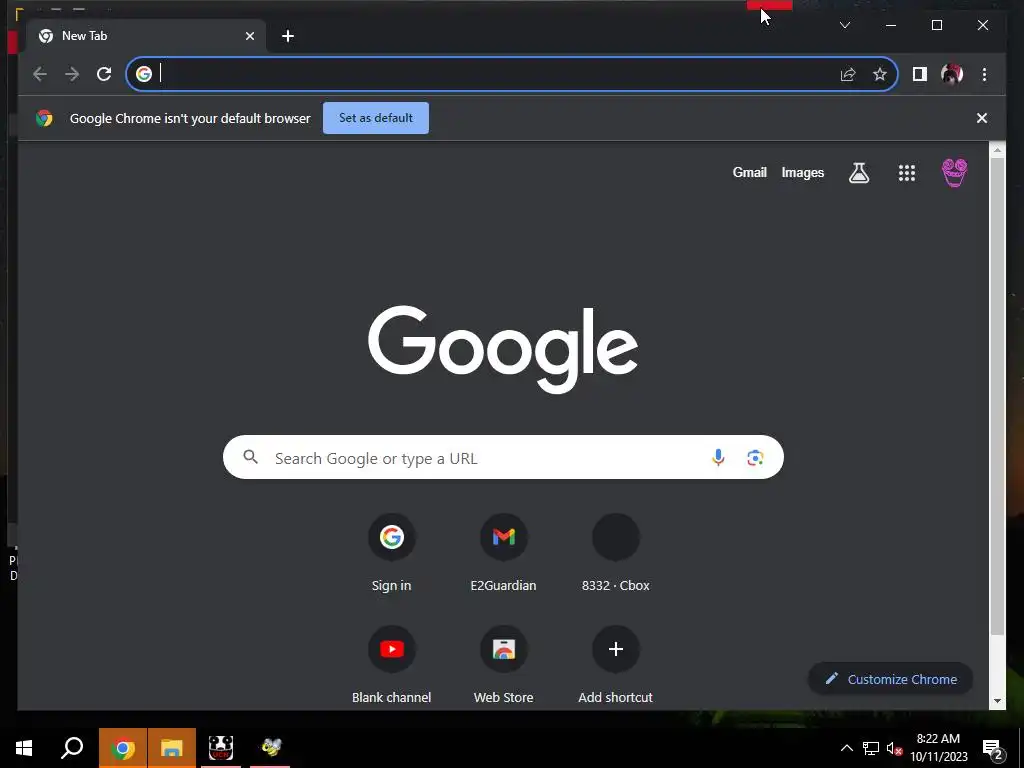This screenshot has height=768, width=1024.
Task: Click the scrollbar up arrow
Action: 997,150
